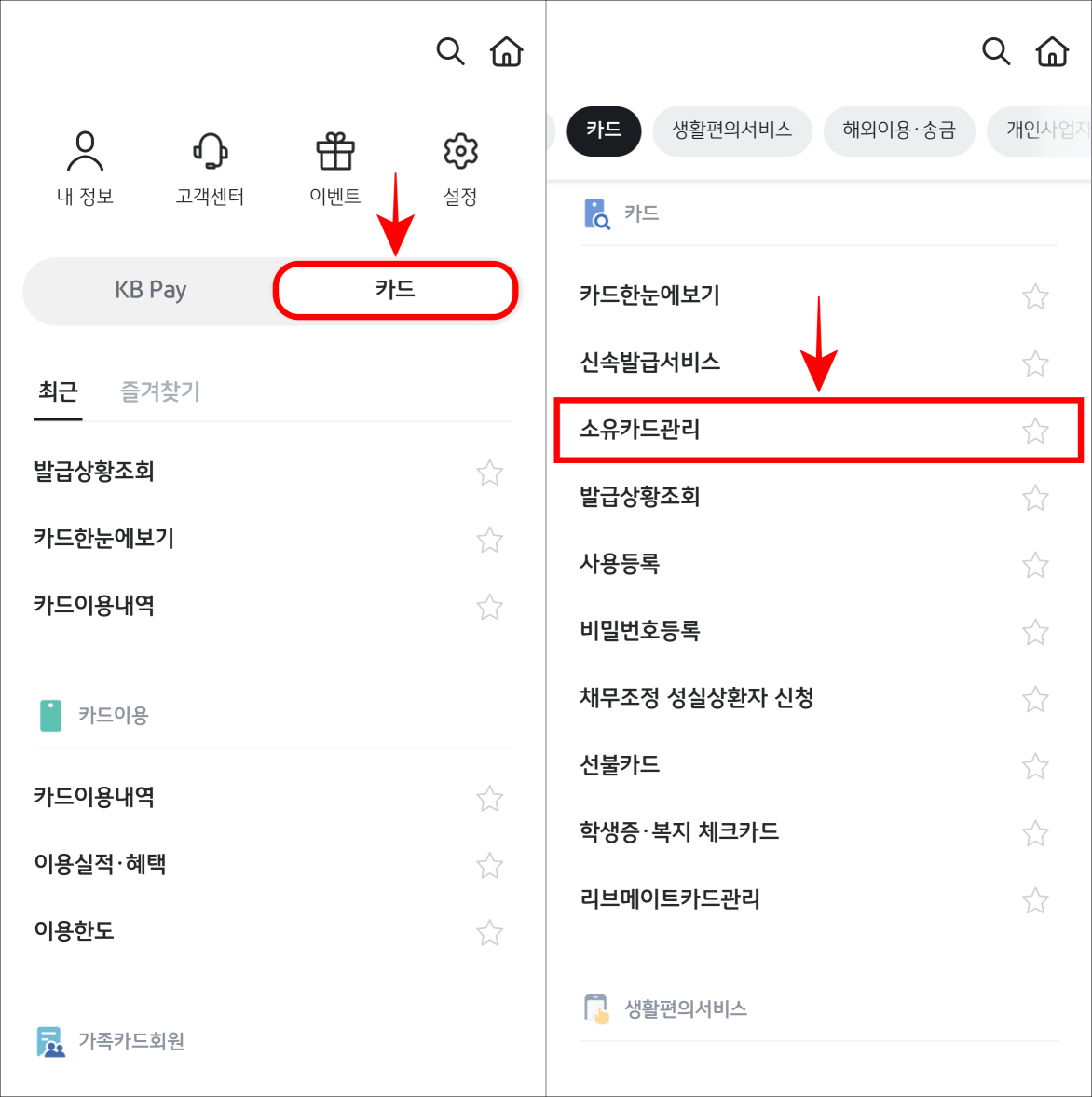Open 신속발급서비스 menu entry

pos(652,363)
